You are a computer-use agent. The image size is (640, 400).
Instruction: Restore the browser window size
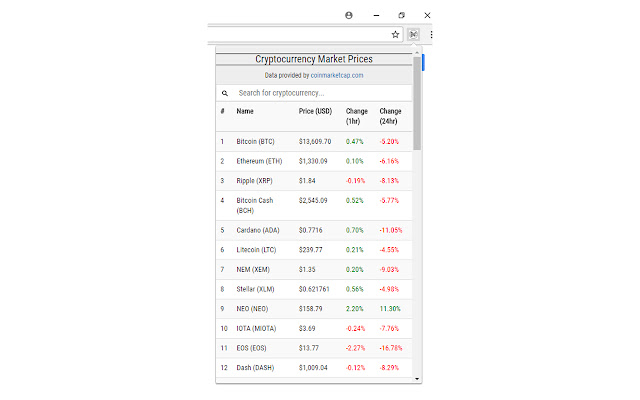[402, 15]
